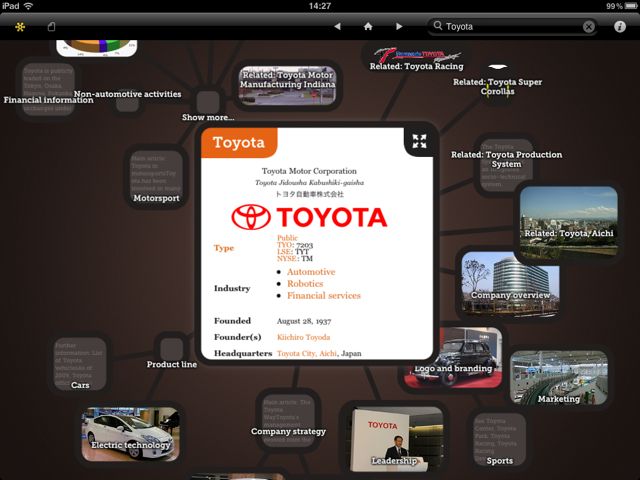The image size is (640, 480).
Task: Go back with the left arrow
Action: (x=337, y=27)
